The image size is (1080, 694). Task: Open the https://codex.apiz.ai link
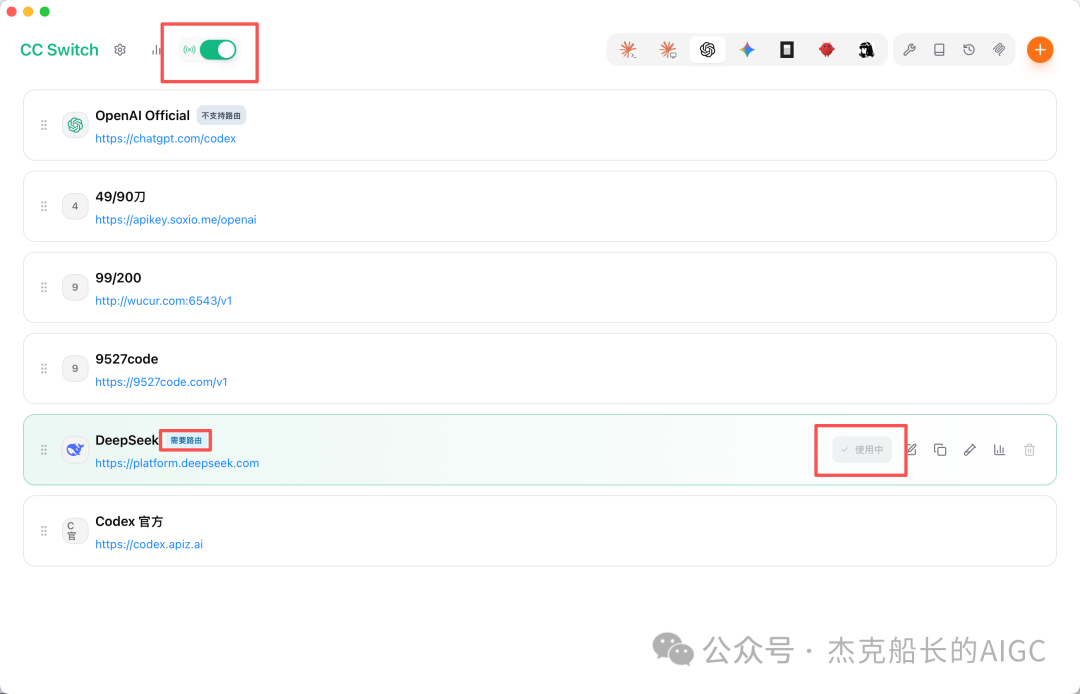[149, 545]
